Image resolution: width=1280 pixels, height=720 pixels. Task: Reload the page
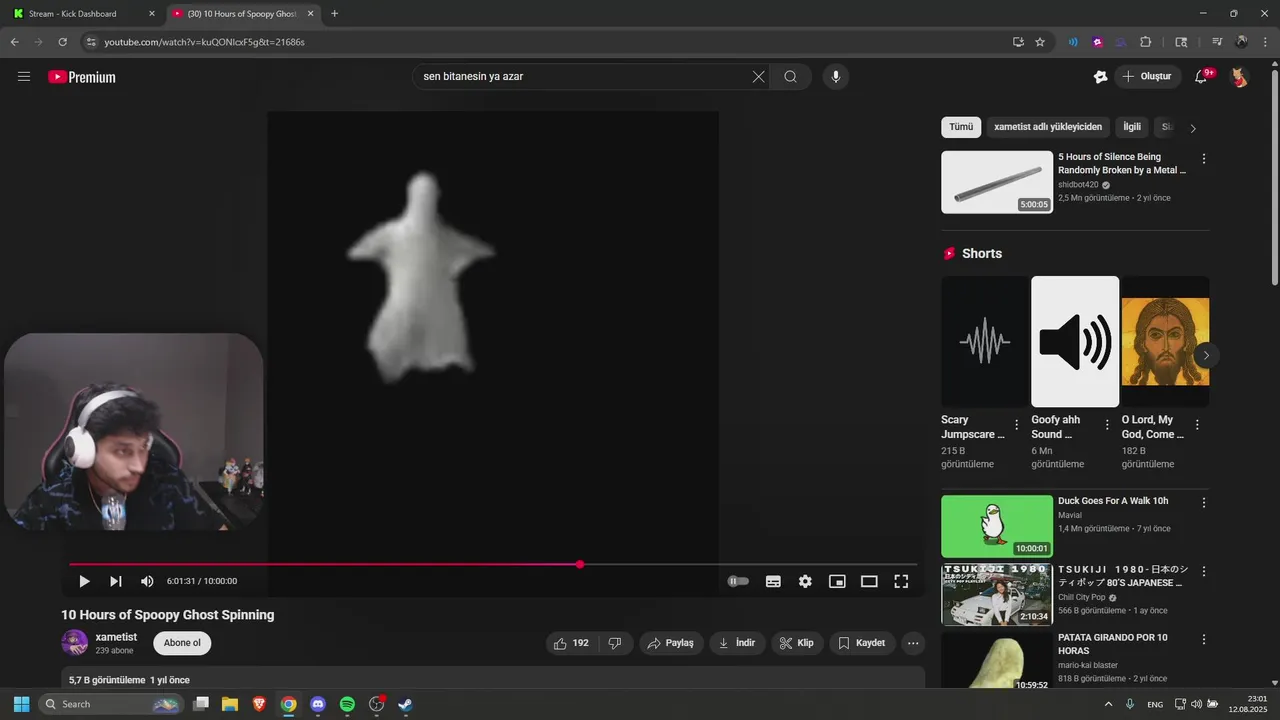point(62,42)
